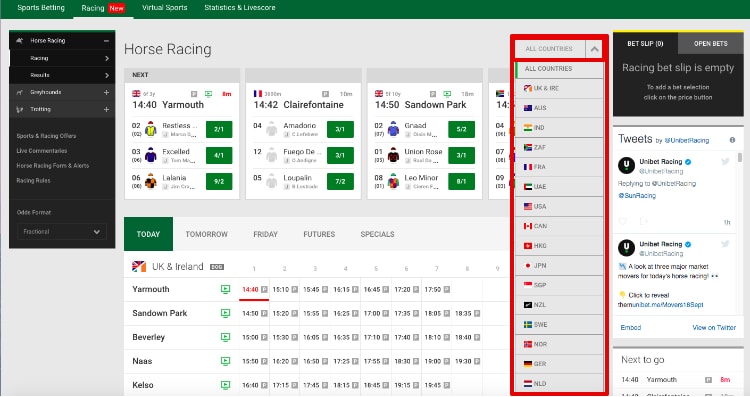Image resolution: width=750 pixels, height=397 pixels.
Task: Select ZAF country filter
Action: point(559,147)
